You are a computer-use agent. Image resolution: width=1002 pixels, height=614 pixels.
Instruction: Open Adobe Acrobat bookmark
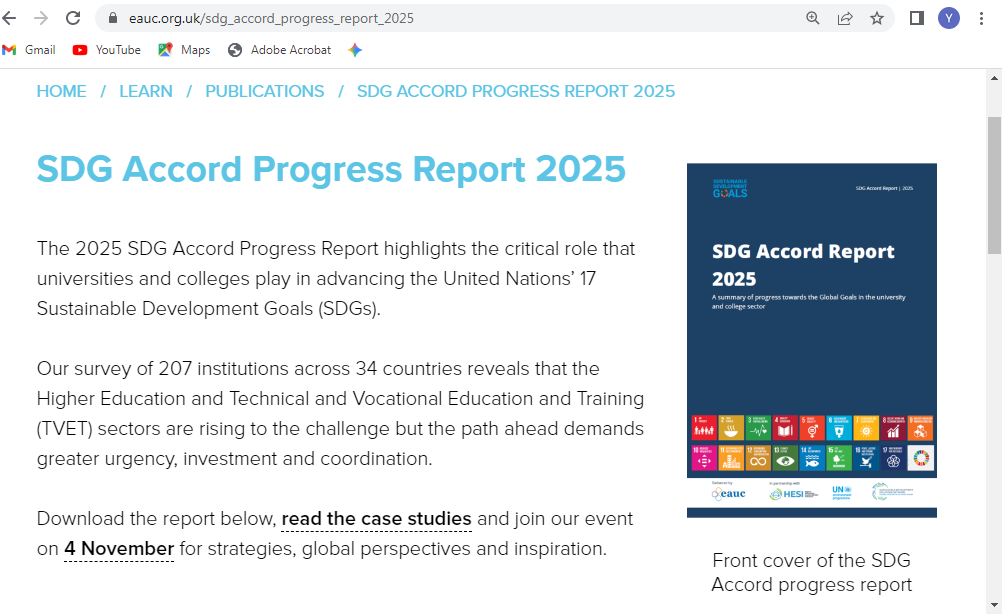pyautogui.click(x=280, y=50)
